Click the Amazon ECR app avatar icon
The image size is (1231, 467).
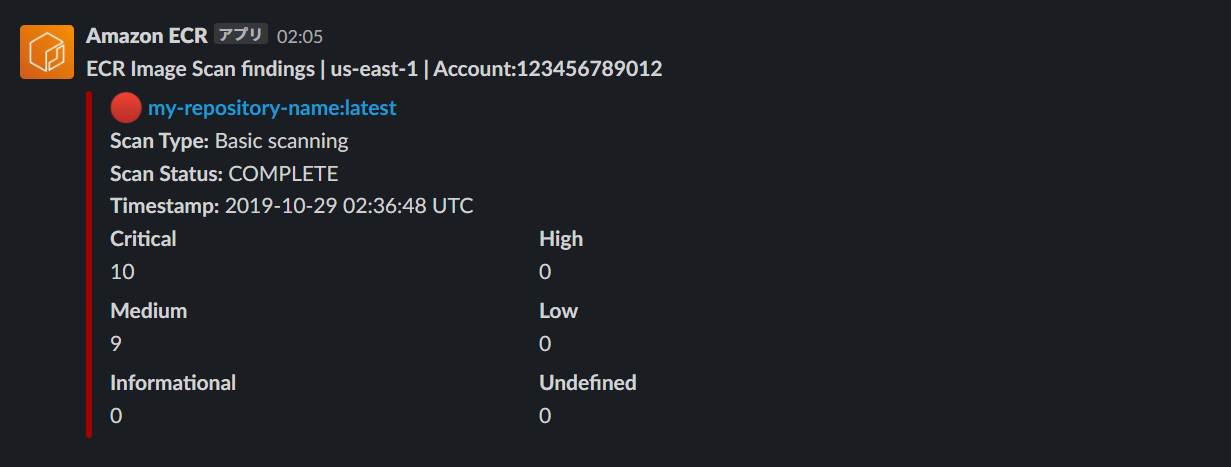coord(47,52)
